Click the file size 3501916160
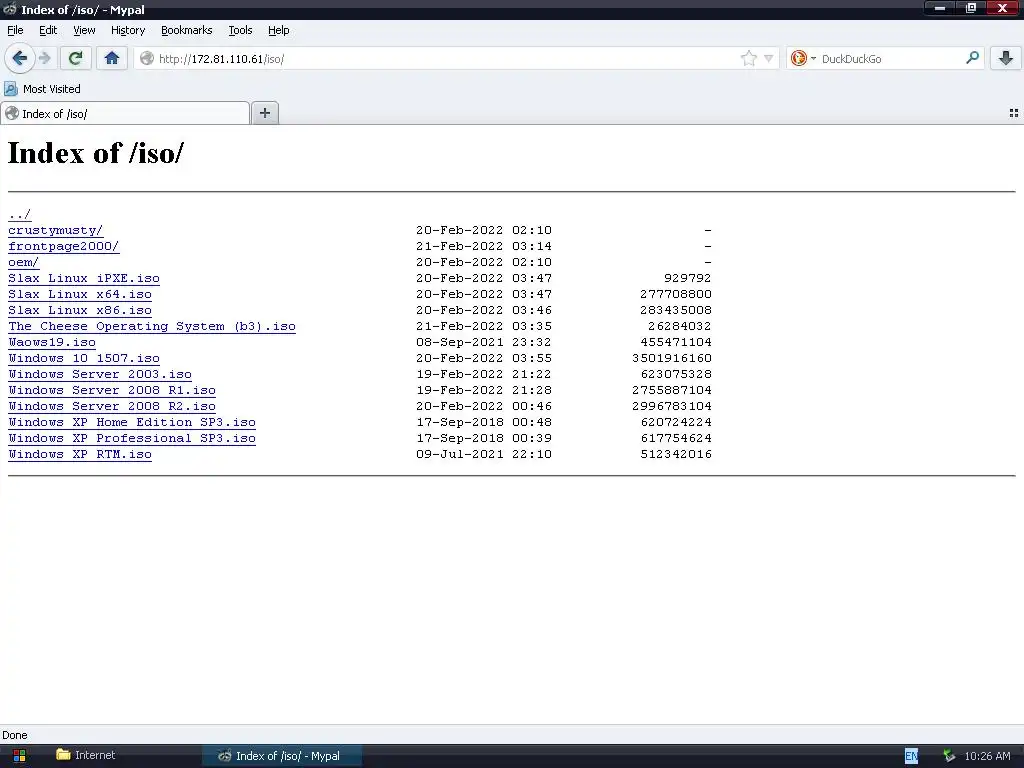Image resolution: width=1024 pixels, height=768 pixels. (x=672, y=359)
